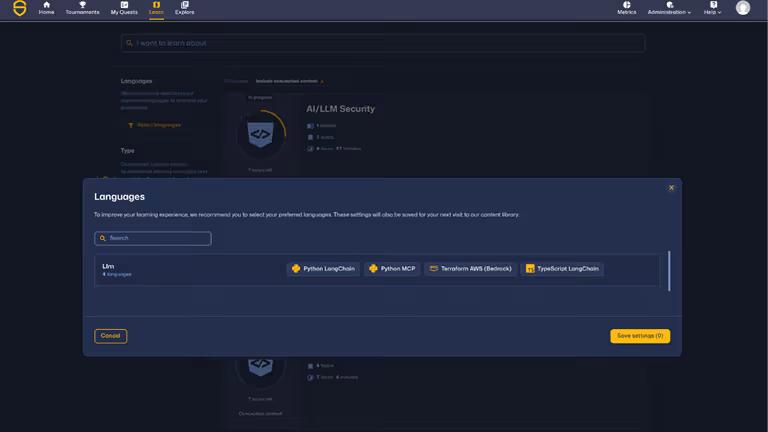The image size is (768, 432).
Task: Click the Python icon on LangChain chip
Action: [x=296, y=268]
